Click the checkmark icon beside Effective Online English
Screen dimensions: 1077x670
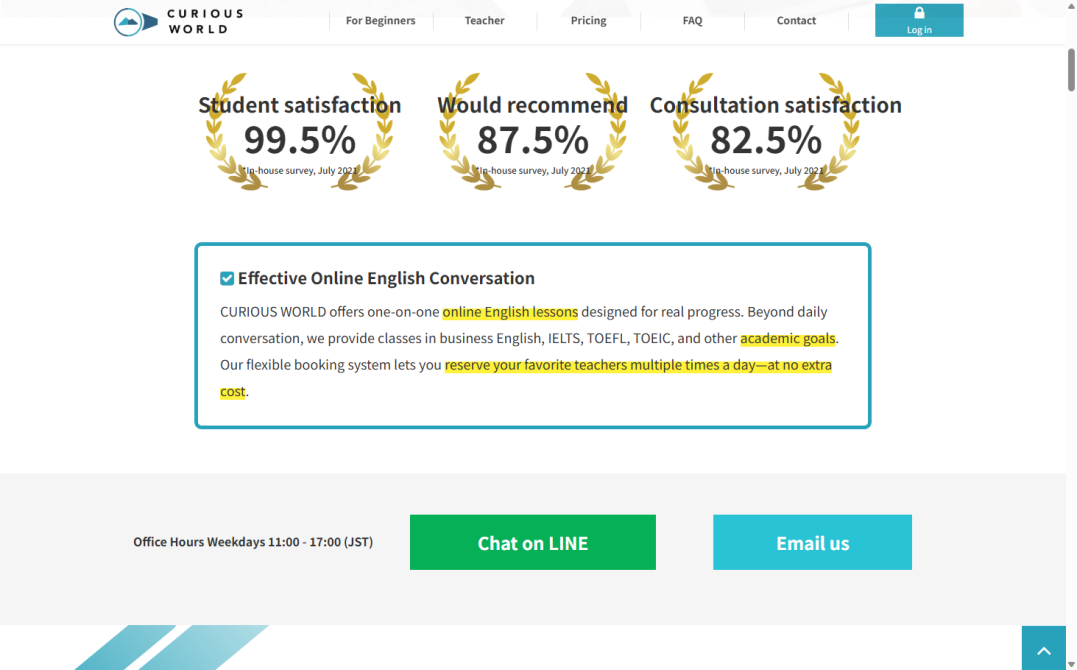click(x=227, y=278)
